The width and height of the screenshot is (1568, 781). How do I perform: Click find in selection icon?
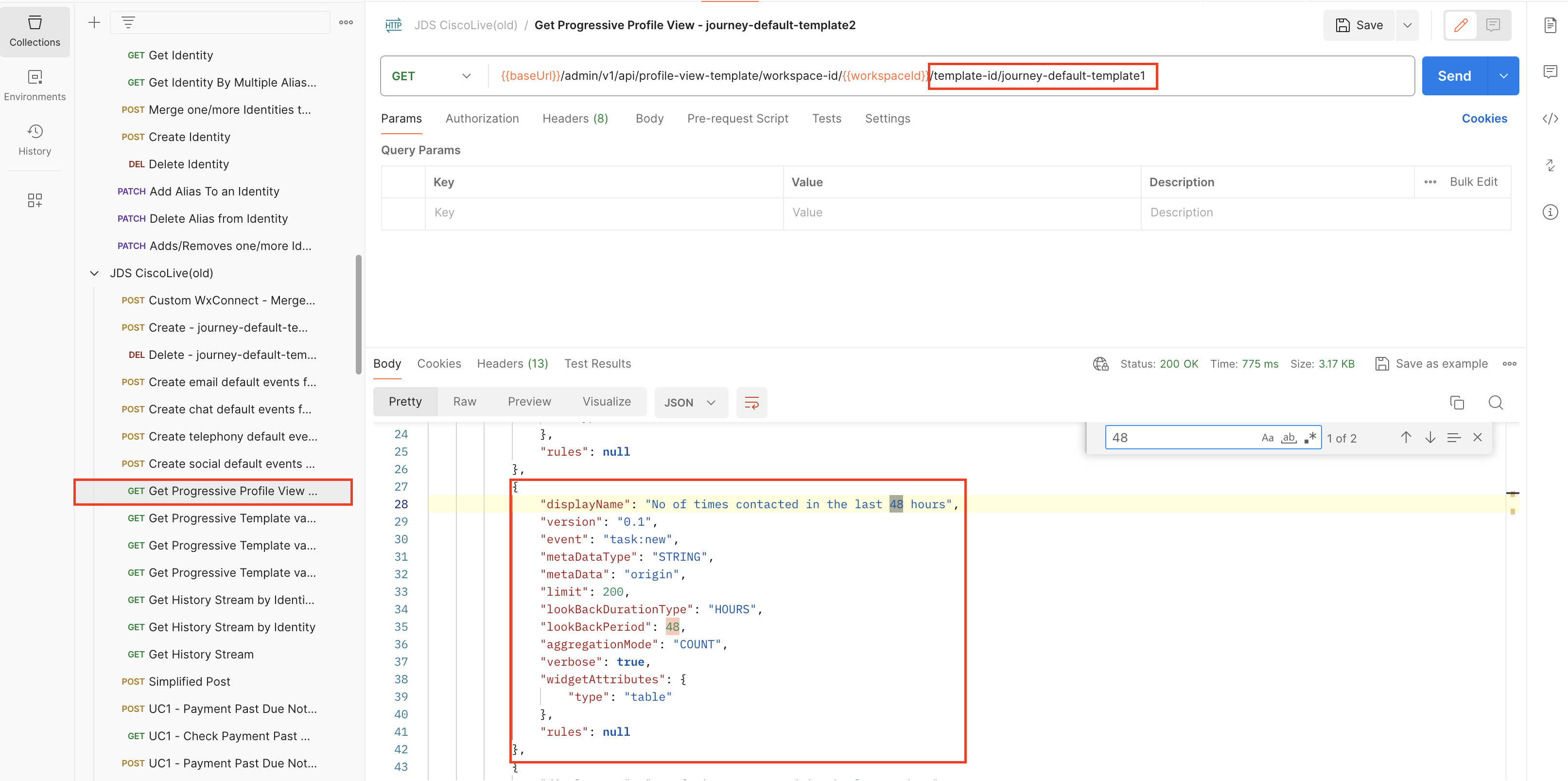click(x=1454, y=437)
